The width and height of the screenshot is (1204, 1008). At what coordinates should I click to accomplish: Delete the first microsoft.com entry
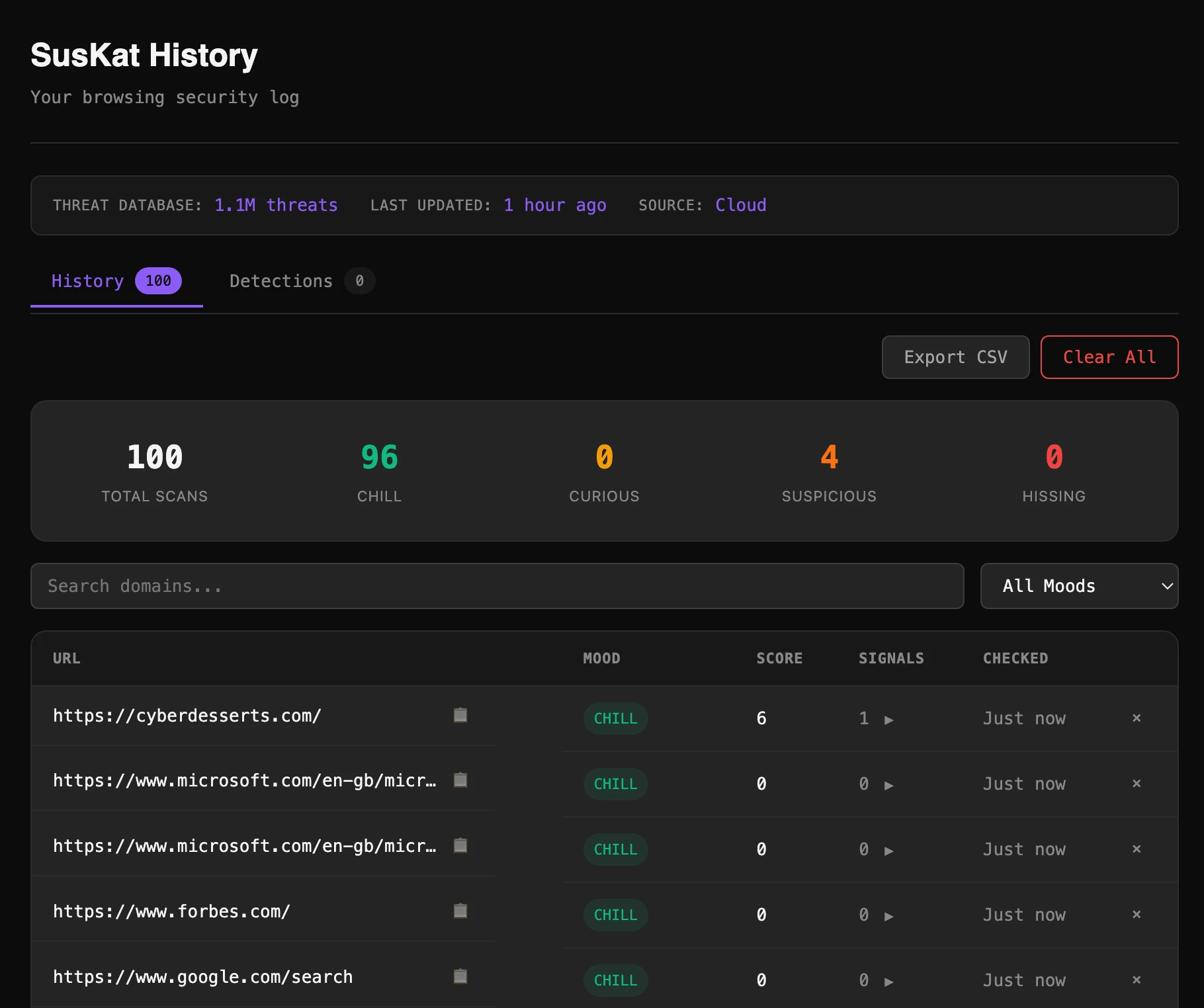(1137, 784)
